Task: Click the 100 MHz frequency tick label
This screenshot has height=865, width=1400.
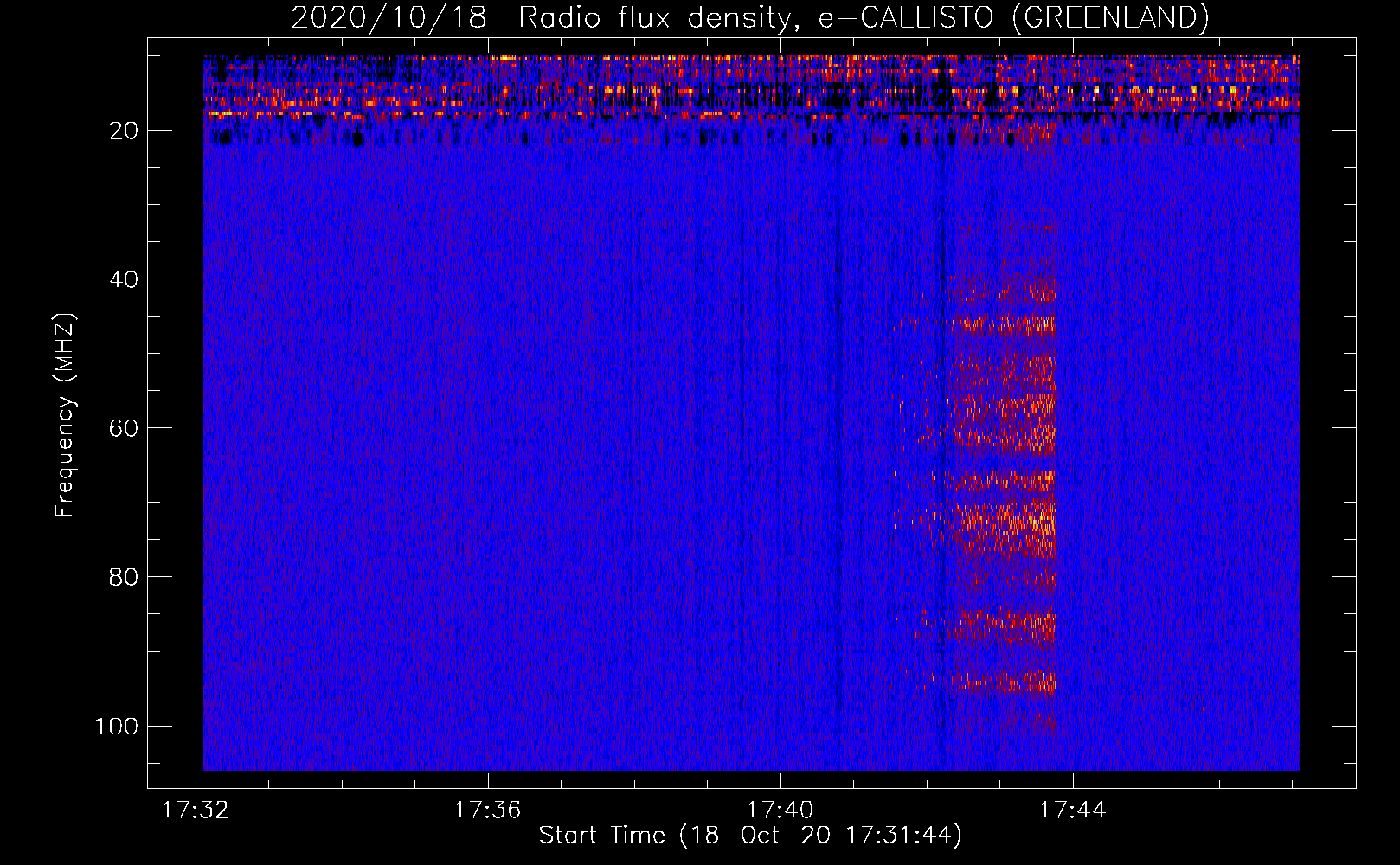Action: click(x=117, y=726)
